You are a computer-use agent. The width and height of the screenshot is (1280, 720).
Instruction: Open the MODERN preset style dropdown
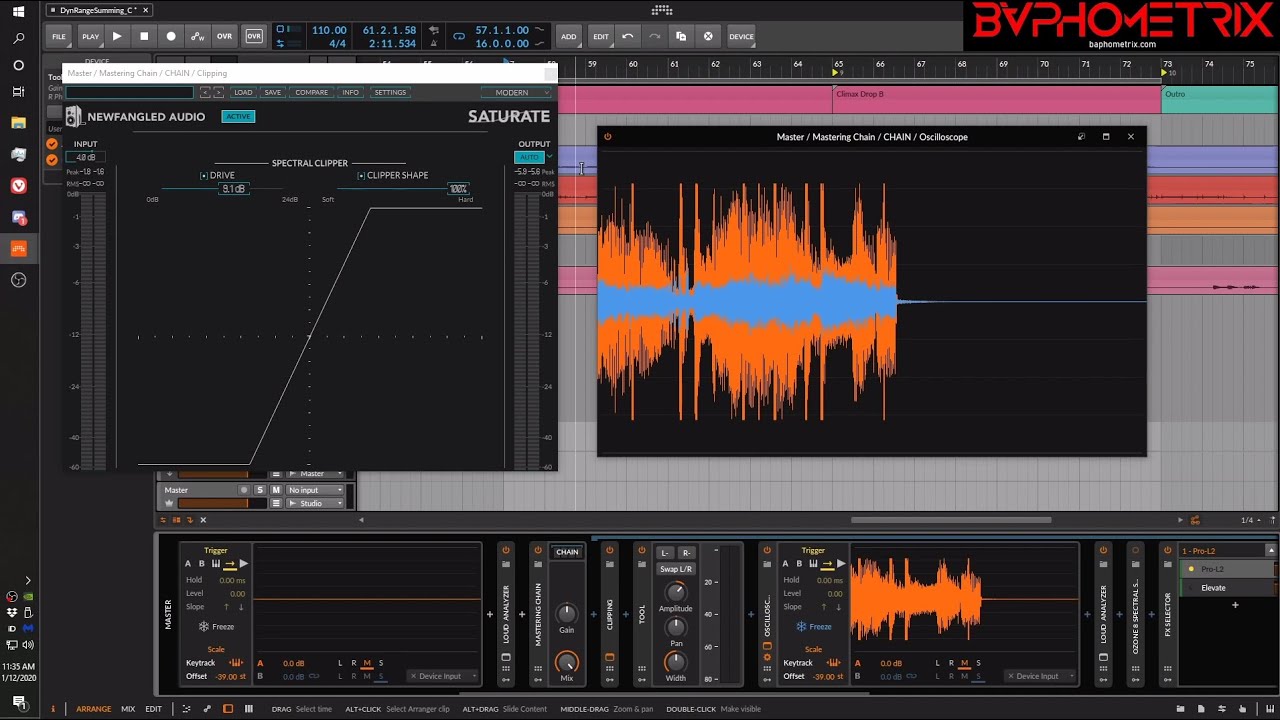click(517, 92)
